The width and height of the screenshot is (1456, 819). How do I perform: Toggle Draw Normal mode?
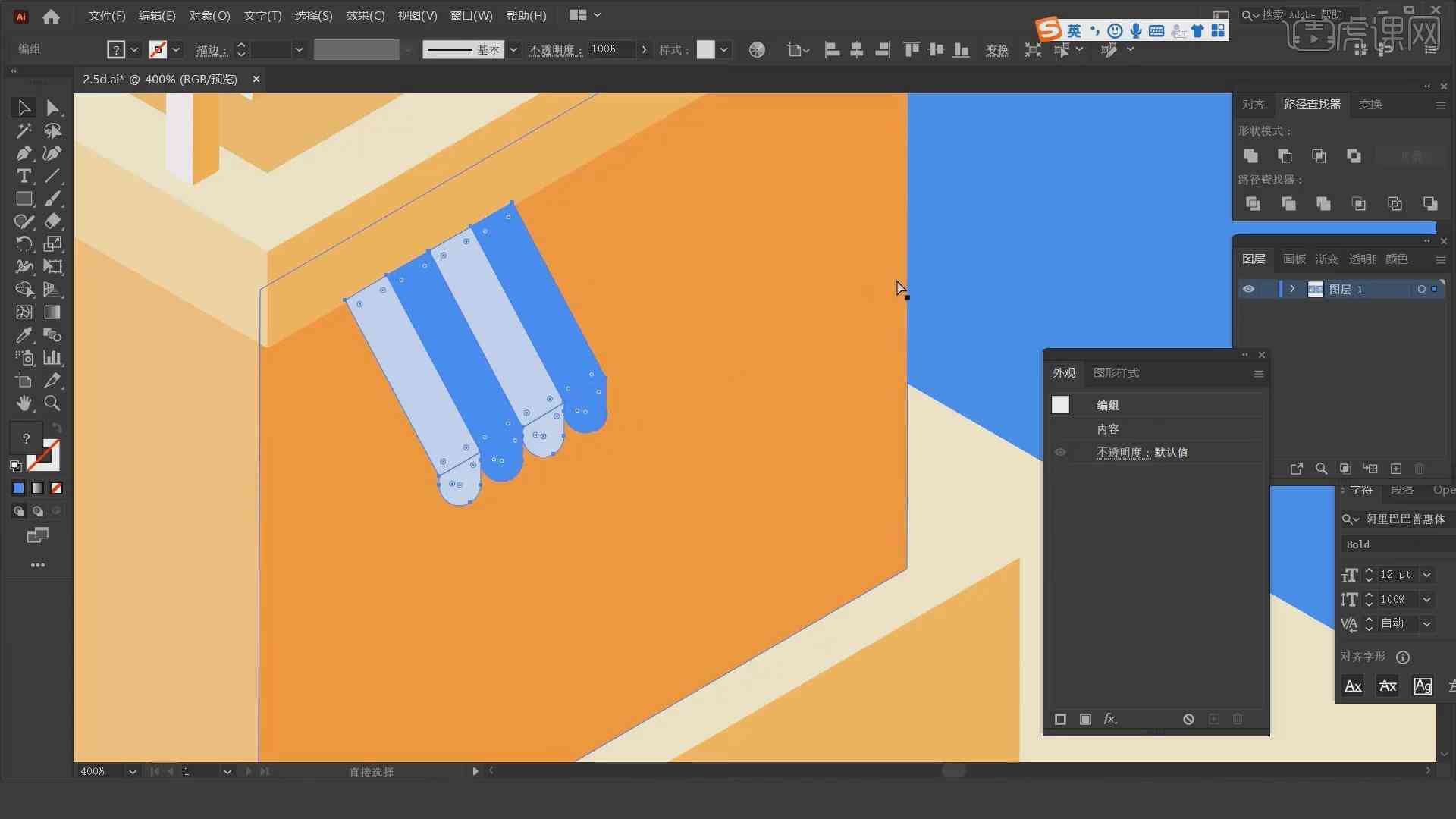[18, 511]
